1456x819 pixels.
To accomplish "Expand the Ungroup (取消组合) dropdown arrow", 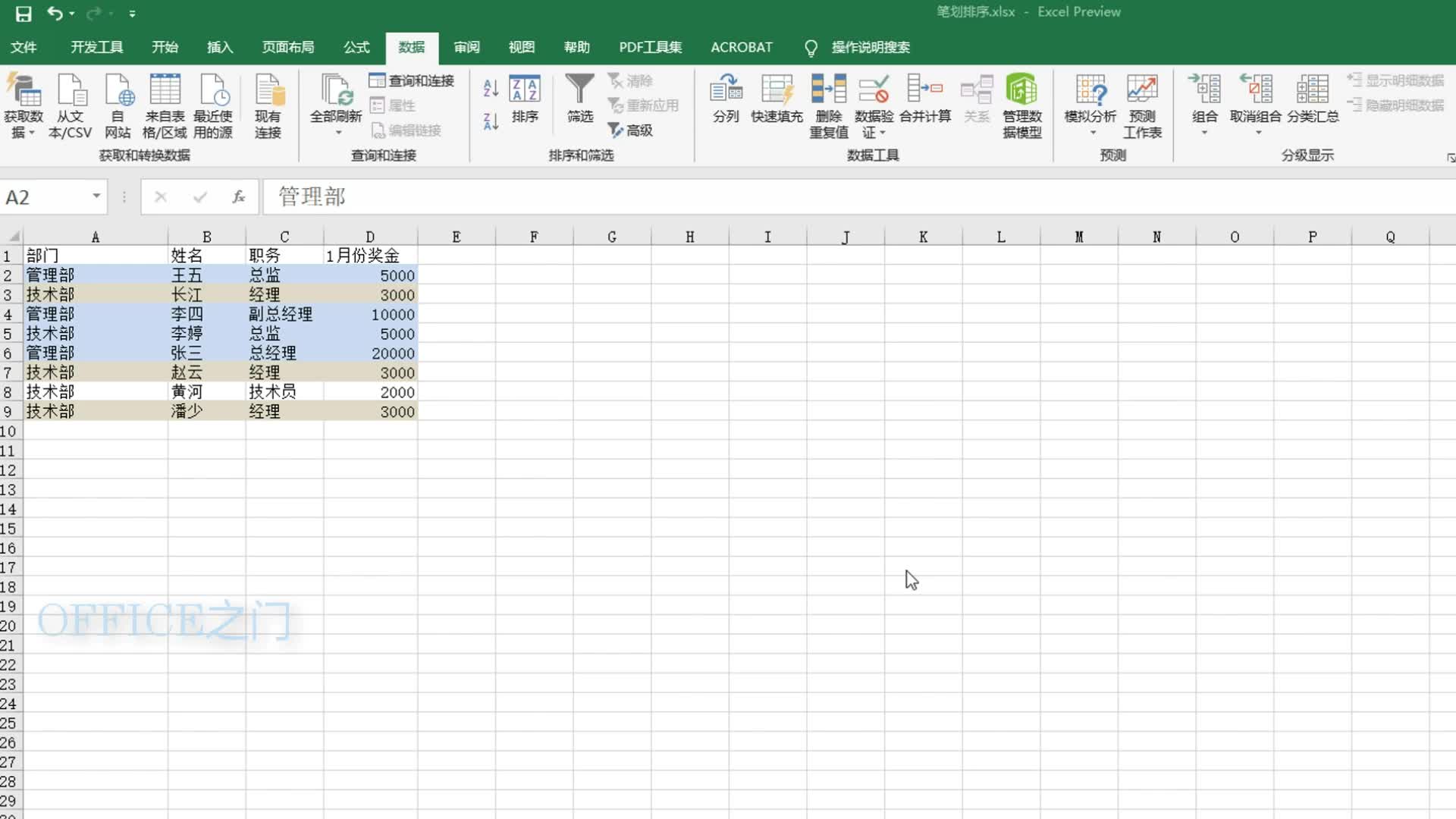I will [x=1258, y=133].
